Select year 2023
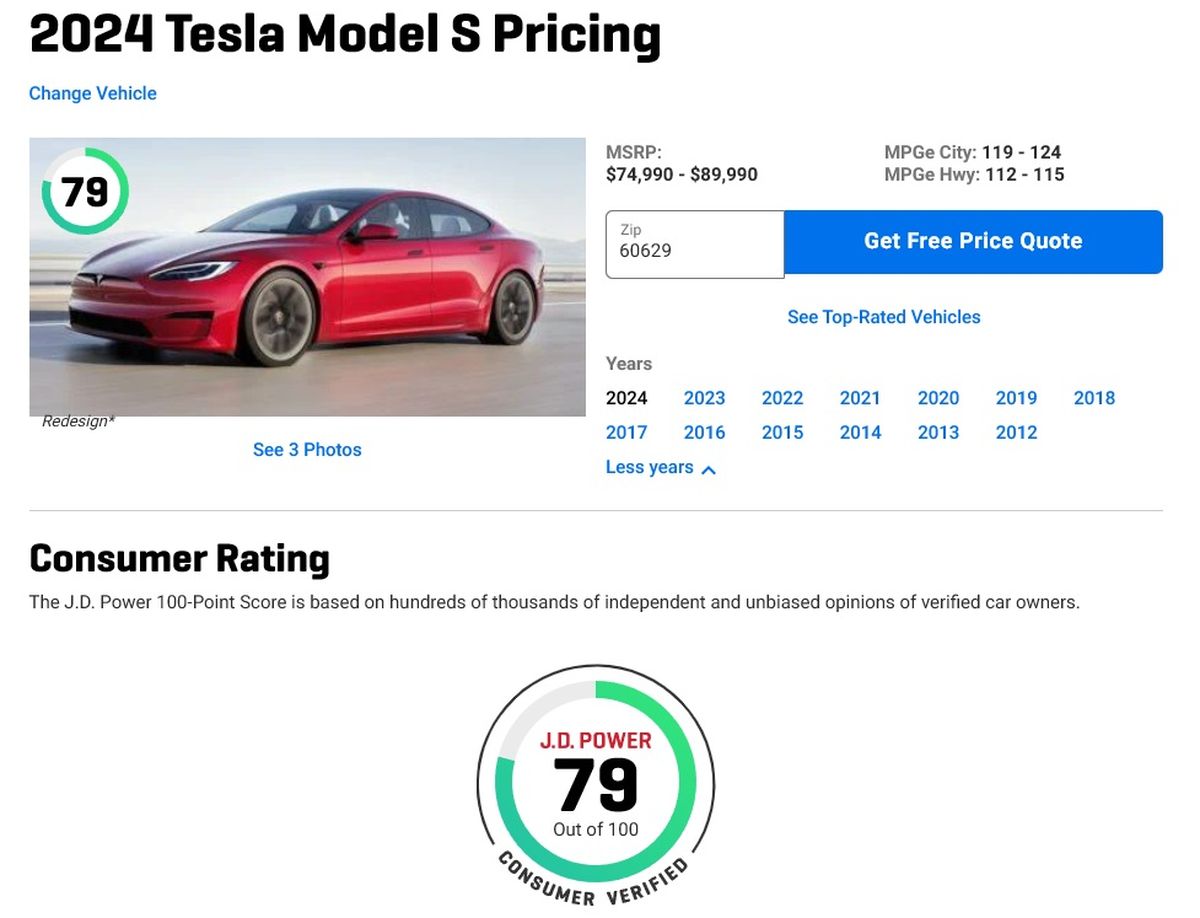Viewport: 1200px width, 918px height. (705, 398)
